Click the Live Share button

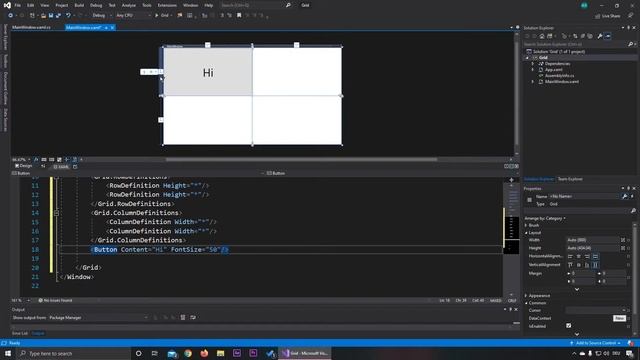click(x=608, y=16)
